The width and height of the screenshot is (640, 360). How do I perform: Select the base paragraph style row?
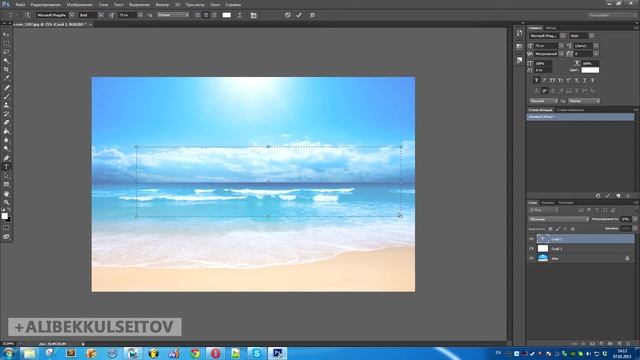pyautogui.click(x=580, y=117)
